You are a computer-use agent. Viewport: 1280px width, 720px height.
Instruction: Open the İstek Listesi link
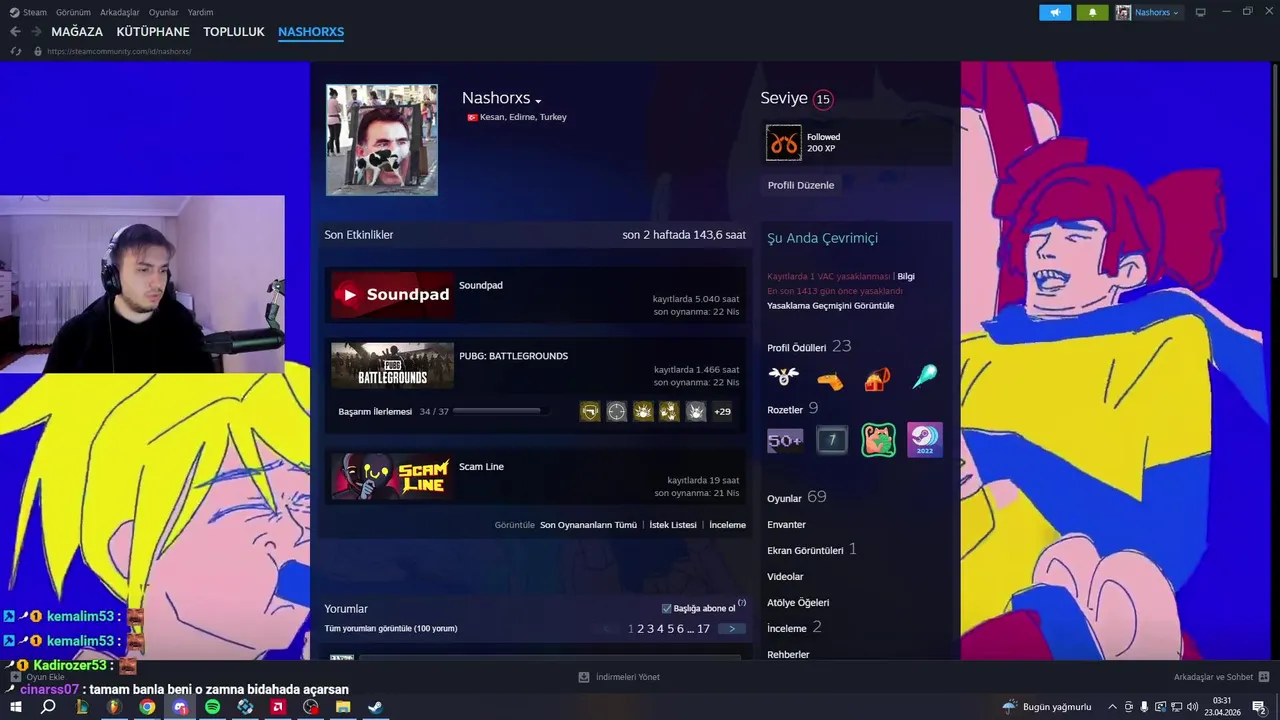(673, 525)
